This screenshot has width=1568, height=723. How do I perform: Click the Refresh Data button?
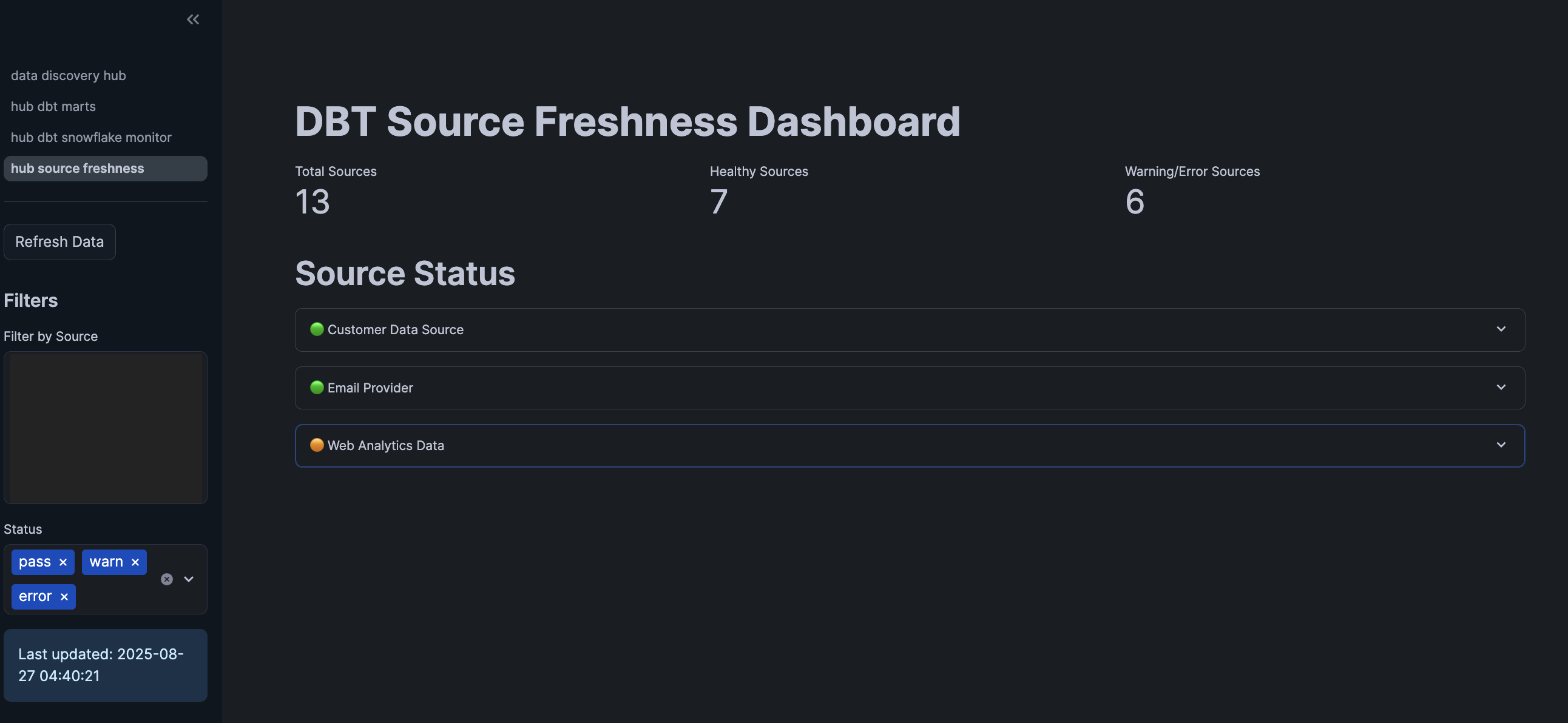tap(59, 241)
